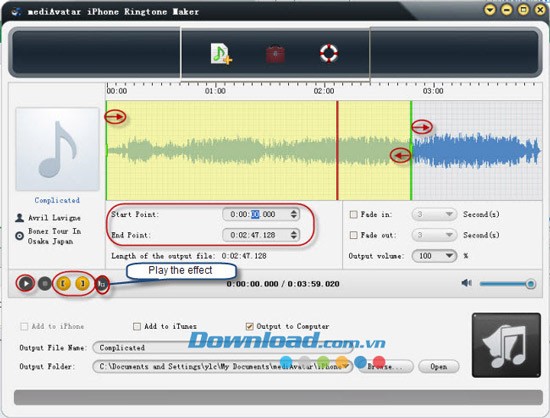Click the playback time 0:00:00.000 / 0:03:59.020

coord(283,284)
